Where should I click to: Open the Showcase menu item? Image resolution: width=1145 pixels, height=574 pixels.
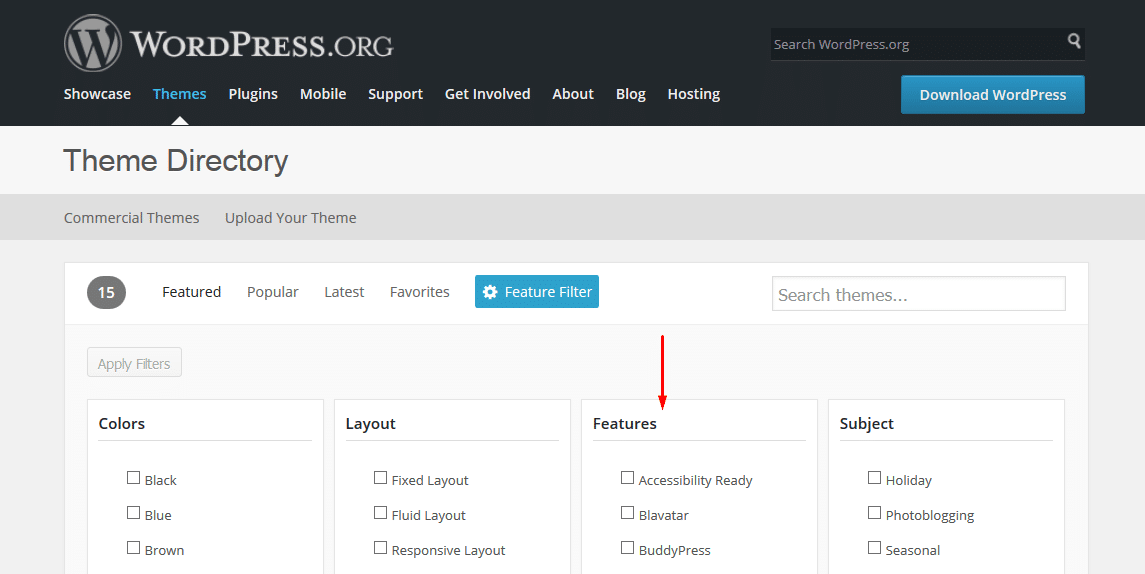click(97, 94)
